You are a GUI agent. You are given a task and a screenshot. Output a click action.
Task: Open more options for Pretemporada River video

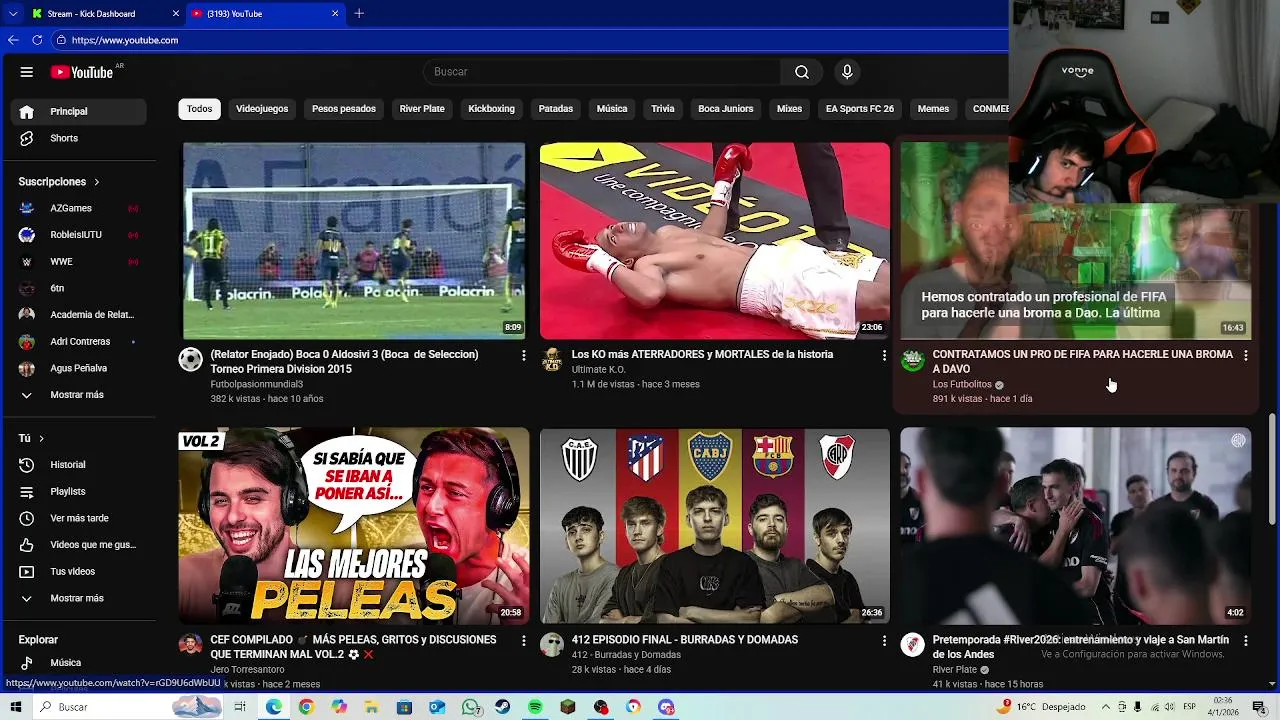pyautogui.click(x=1245, y=640)
